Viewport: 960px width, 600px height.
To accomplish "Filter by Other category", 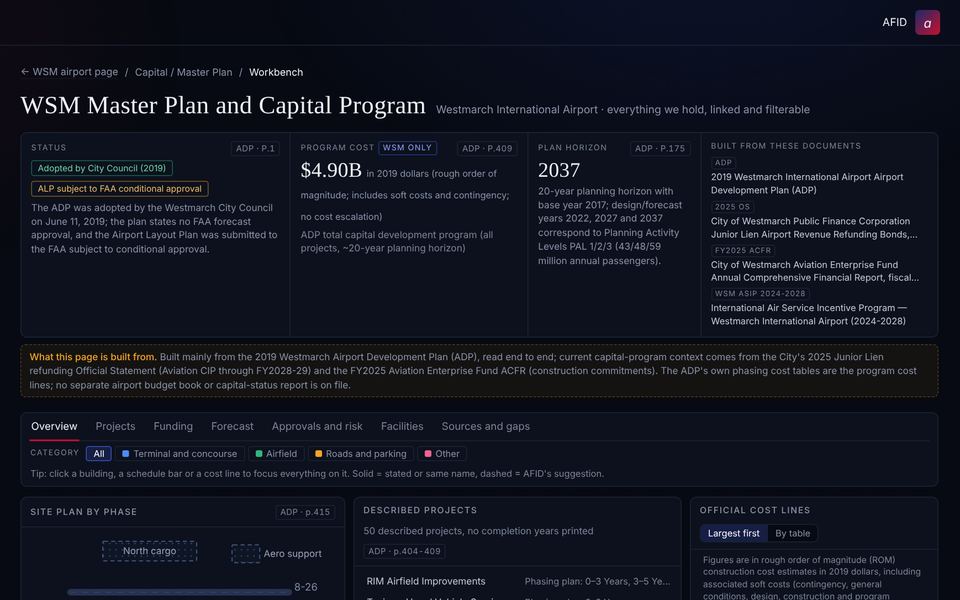I will [x=442, y=454].
